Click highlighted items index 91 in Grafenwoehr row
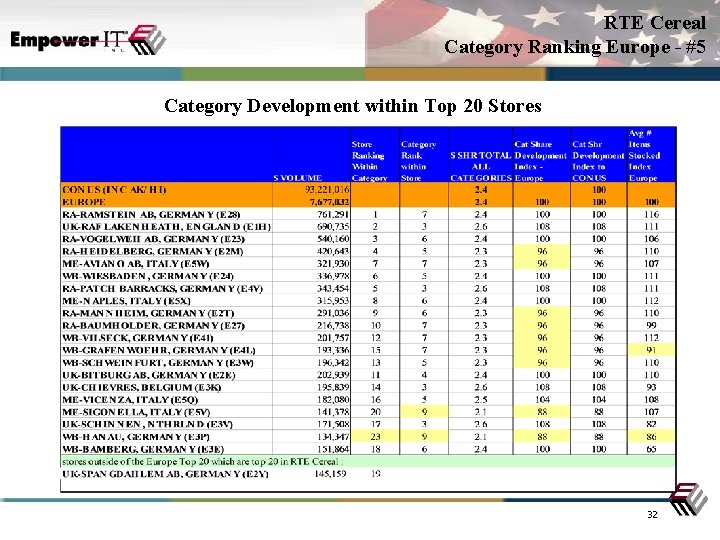720x540 pixels. point(651,351)
